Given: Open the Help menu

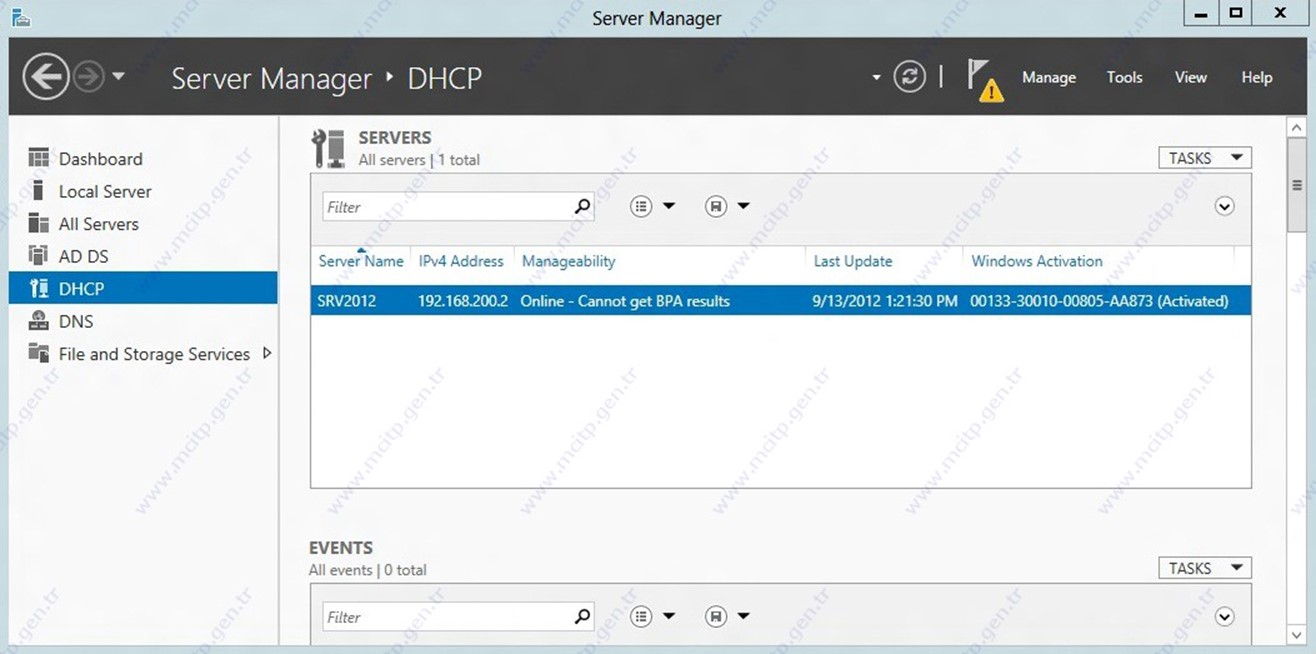Looking at the screenshot, I should click(1257, 77).
